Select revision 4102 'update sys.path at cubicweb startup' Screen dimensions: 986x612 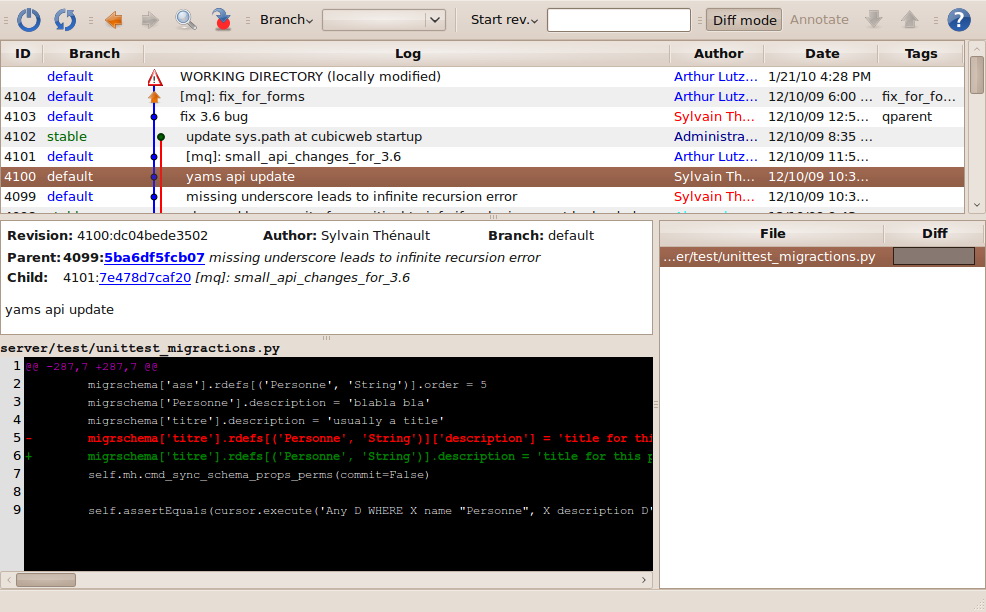[300, 136]
